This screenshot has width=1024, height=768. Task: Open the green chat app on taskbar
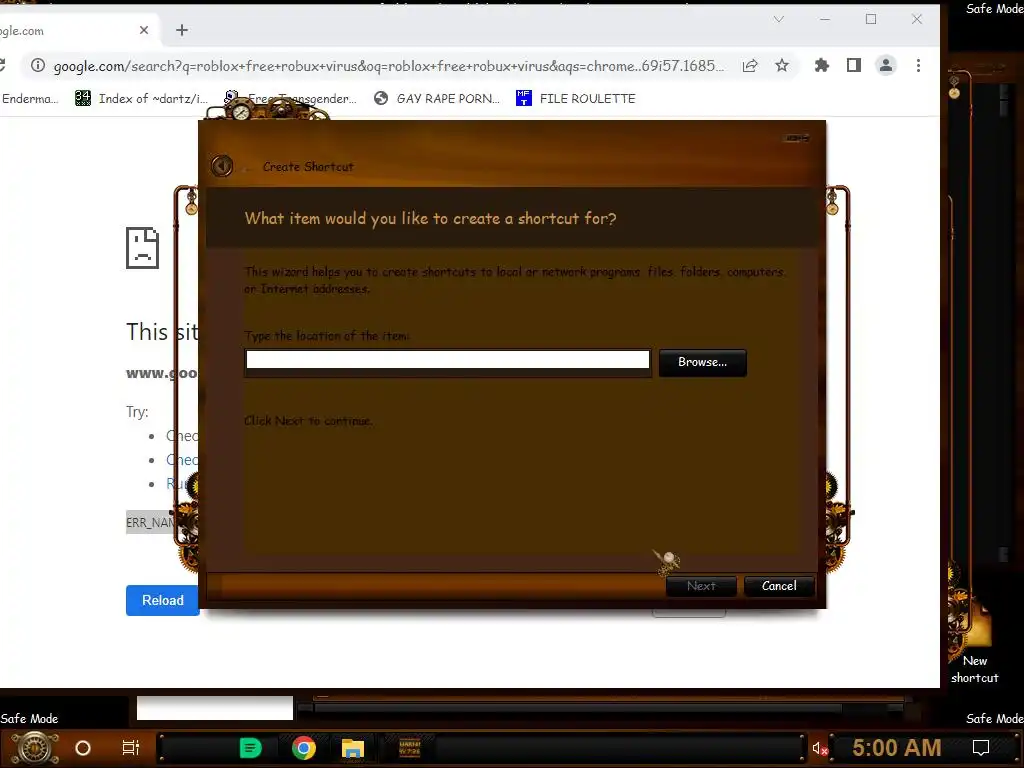[251, 748]
